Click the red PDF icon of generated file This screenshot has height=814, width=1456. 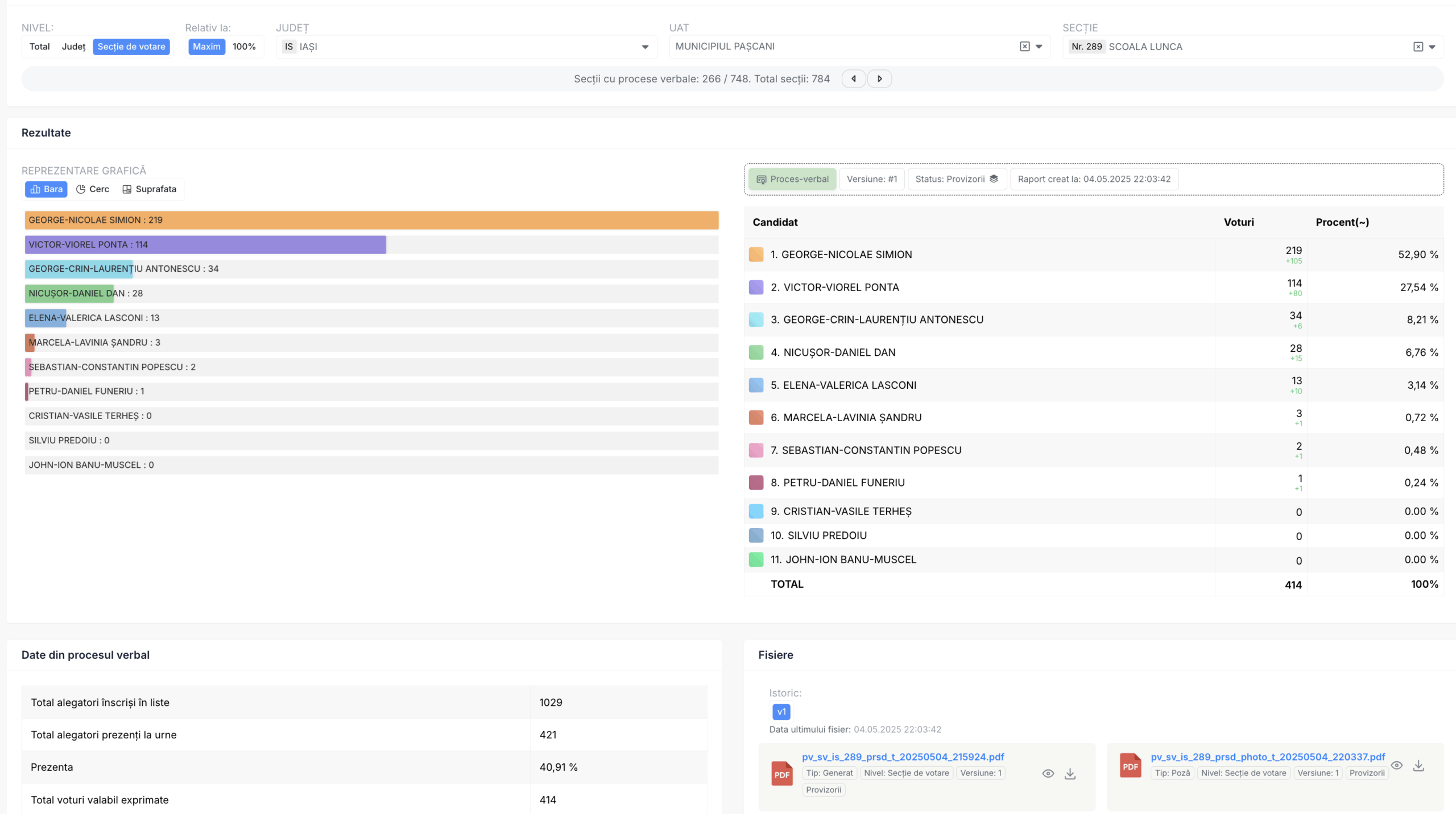[782, 774]
